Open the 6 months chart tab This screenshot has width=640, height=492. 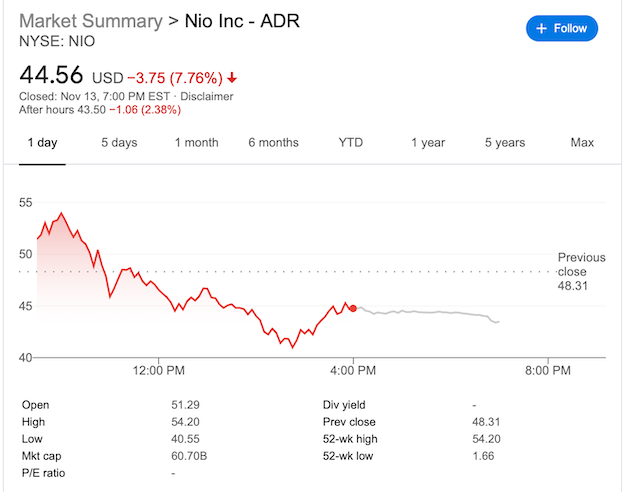[x=273, y=143]
